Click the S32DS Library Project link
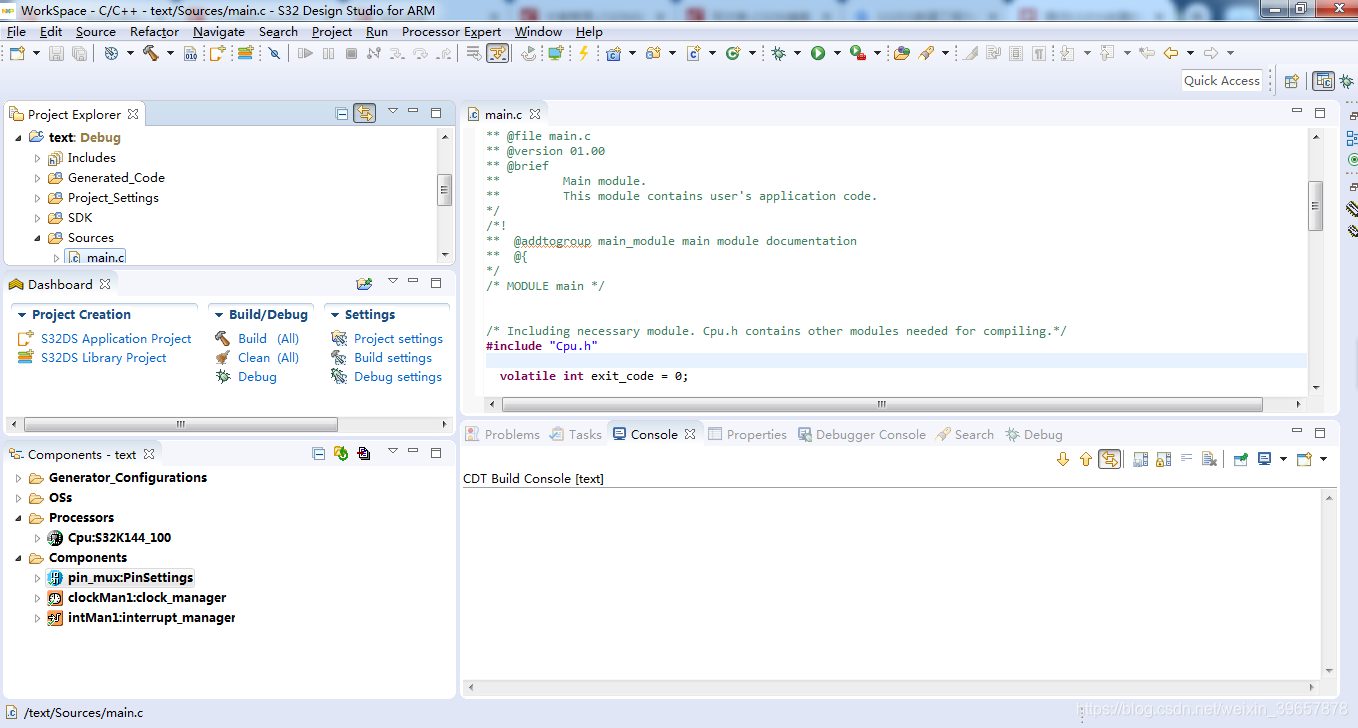 click(x=104, y=358)
